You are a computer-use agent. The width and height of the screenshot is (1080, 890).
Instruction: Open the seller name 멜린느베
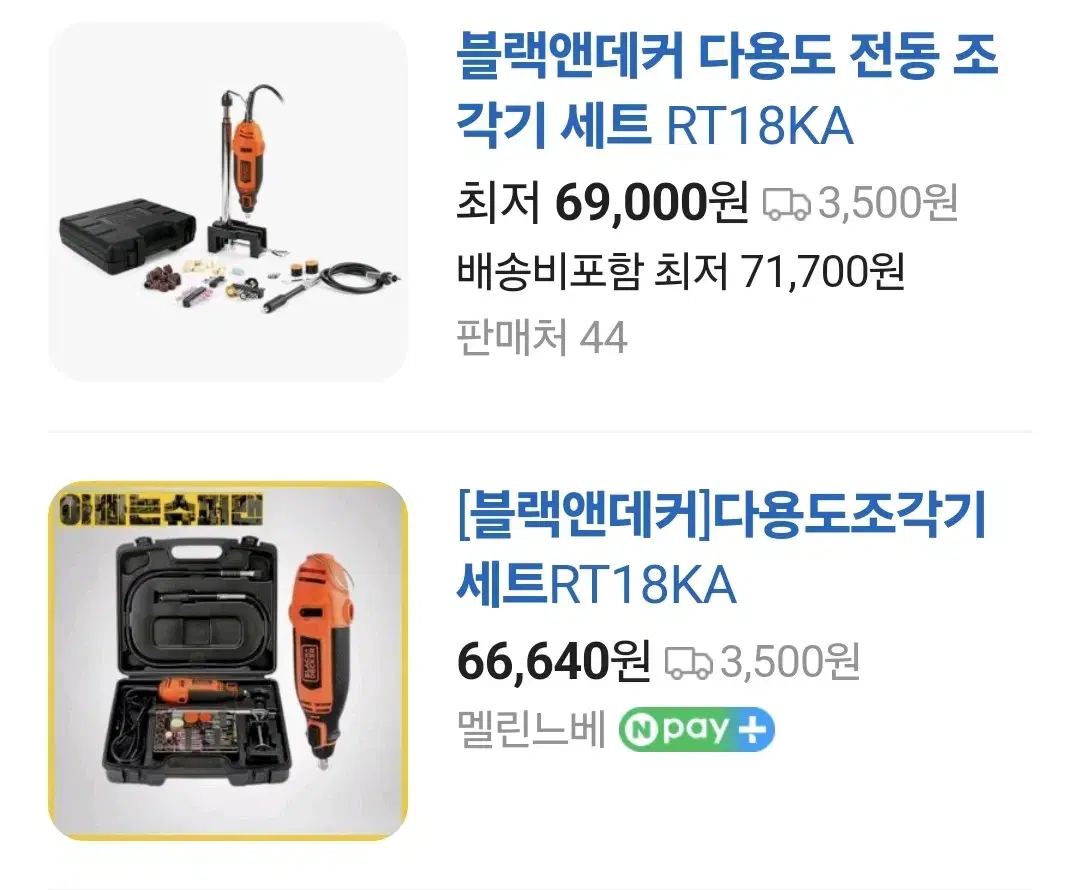[x=532, y=729]
